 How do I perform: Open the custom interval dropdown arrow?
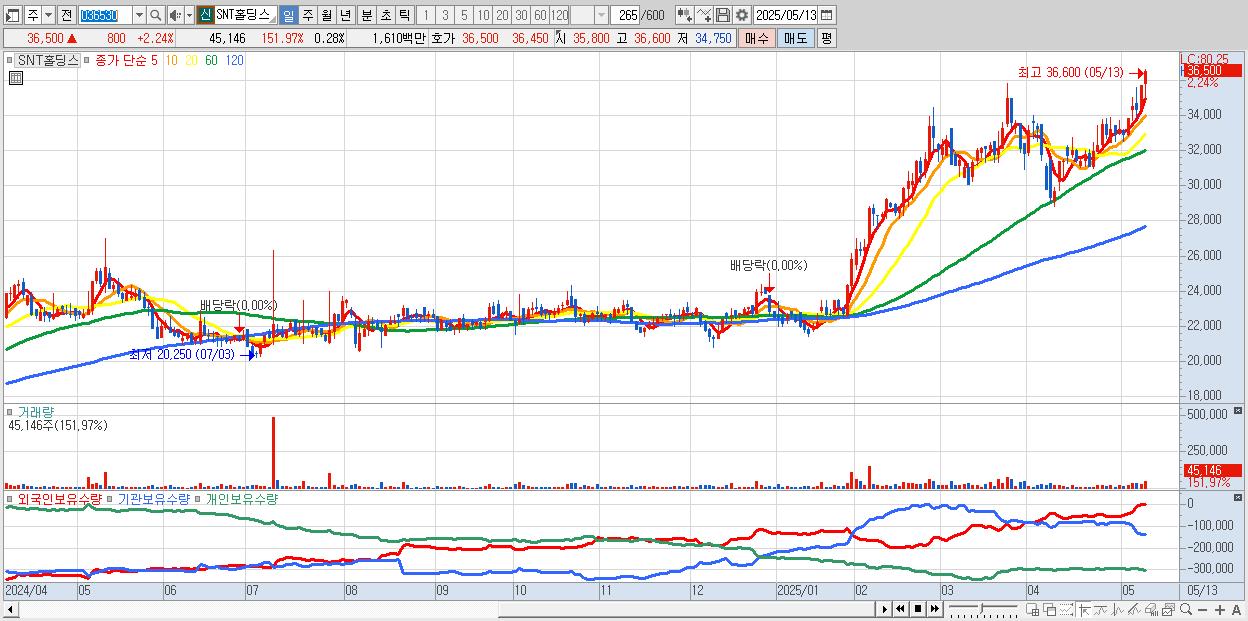tap(601, 15)
